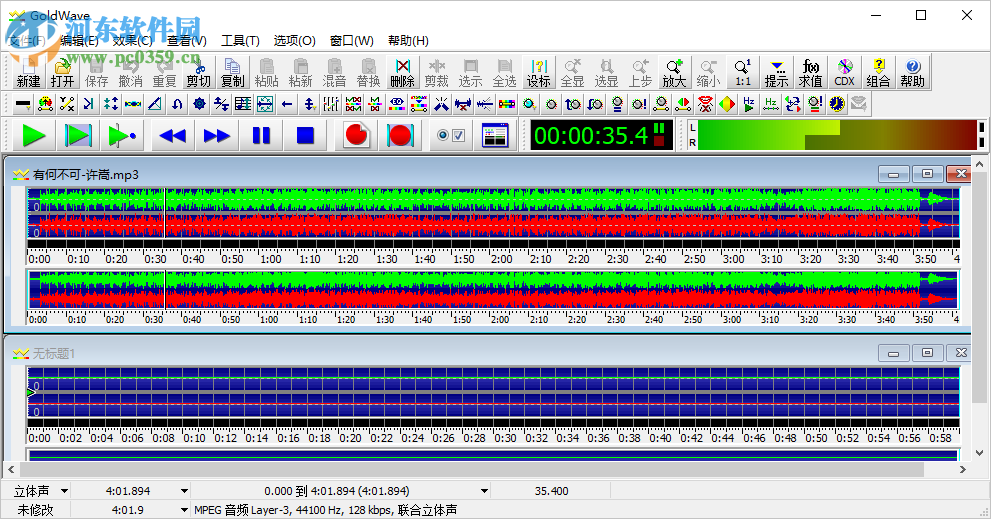Open the 工具(T) menu
This screenshot has height=519, width=991.
240,41
